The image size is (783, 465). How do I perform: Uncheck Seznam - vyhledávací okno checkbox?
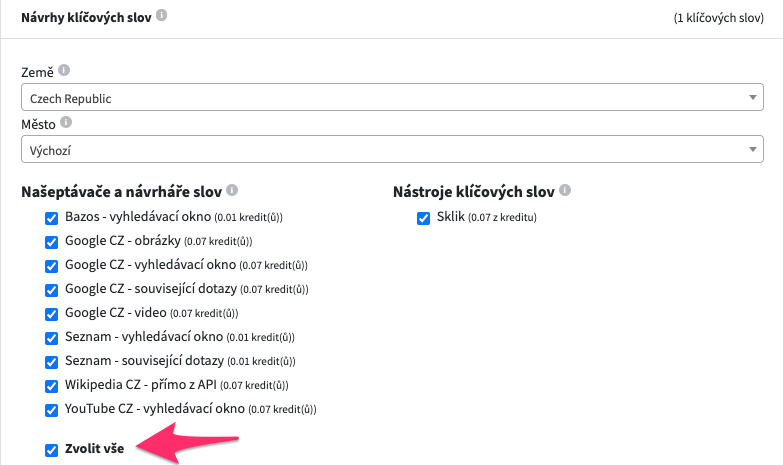coord(51,338)
